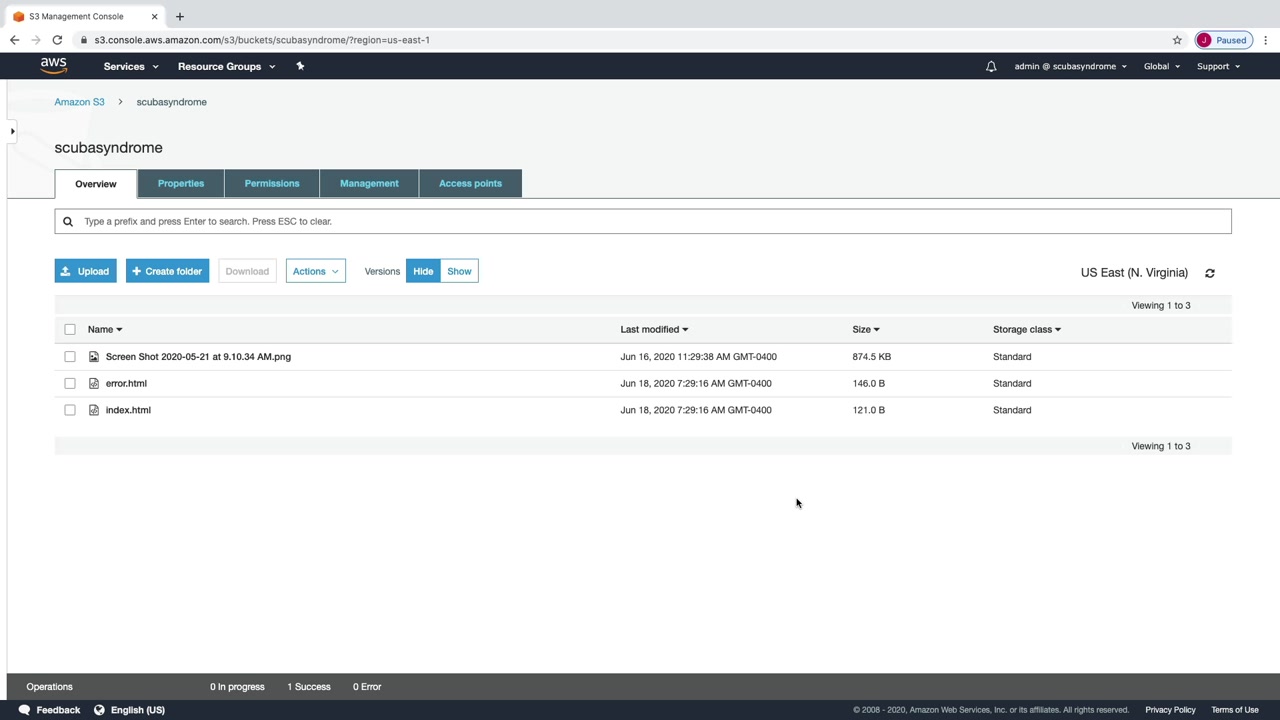This screenshot has height=720, width=1280.
Task: Sort by the Last modified column
Action: 654,329
